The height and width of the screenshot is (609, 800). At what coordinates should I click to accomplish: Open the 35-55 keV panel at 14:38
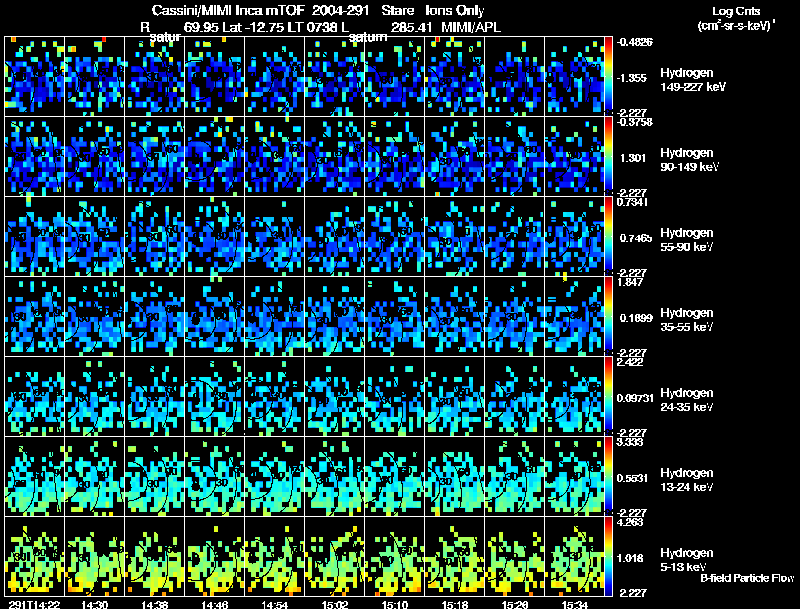154,316
